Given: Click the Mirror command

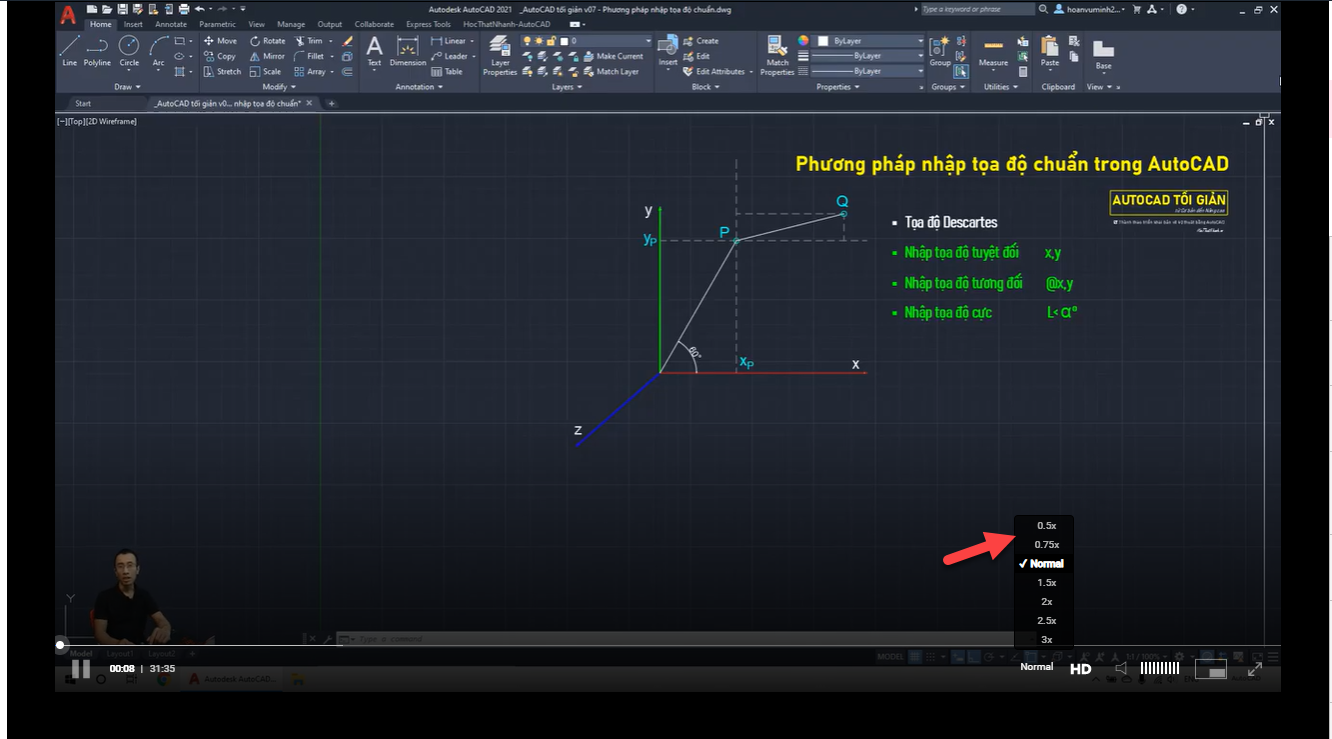Looking at the screenshot, I should pyautogui.click(x=267, y=56).
